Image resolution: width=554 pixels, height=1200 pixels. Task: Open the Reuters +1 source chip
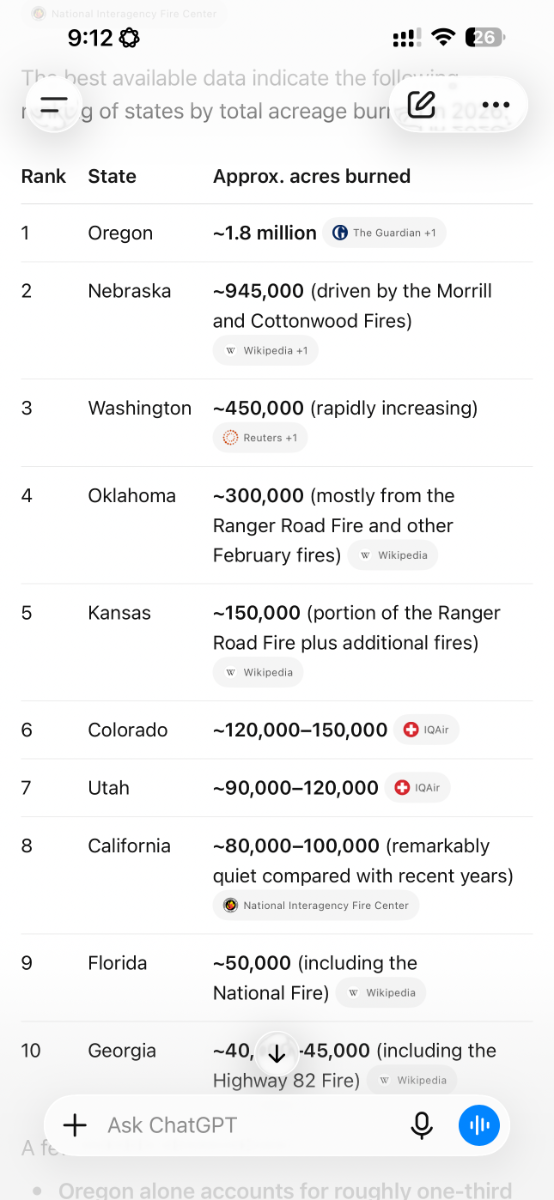click(x=260, y=438)
